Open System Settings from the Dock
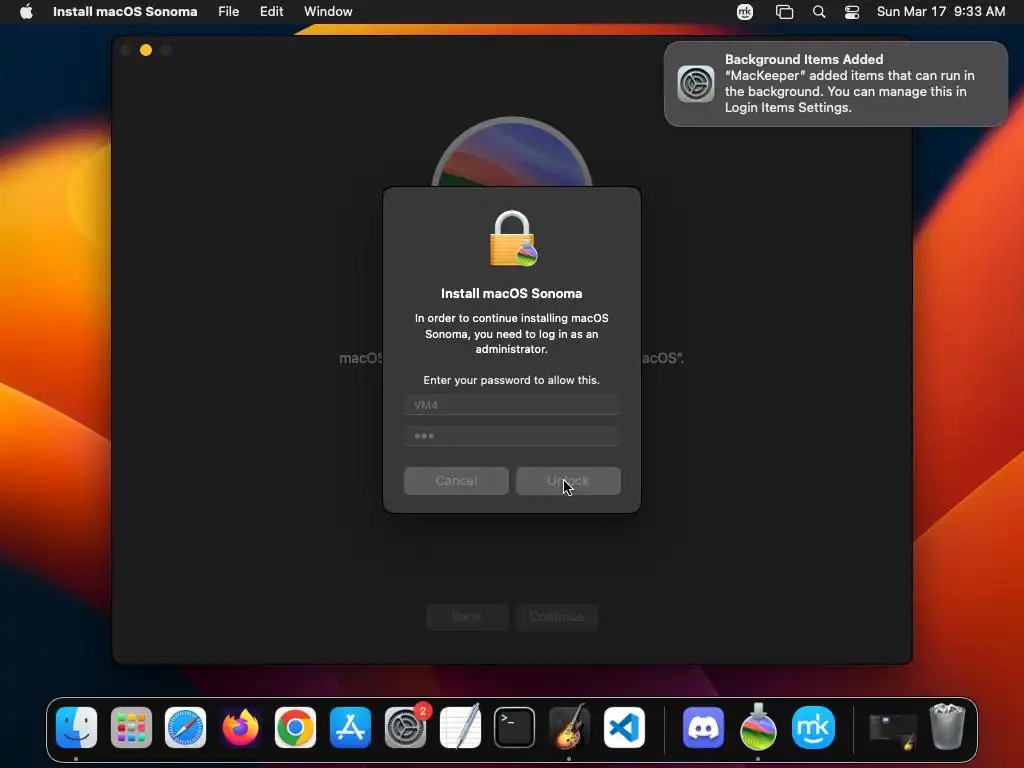The width and height of the screenshot is (1024, 768). click(x=405, y=727)
